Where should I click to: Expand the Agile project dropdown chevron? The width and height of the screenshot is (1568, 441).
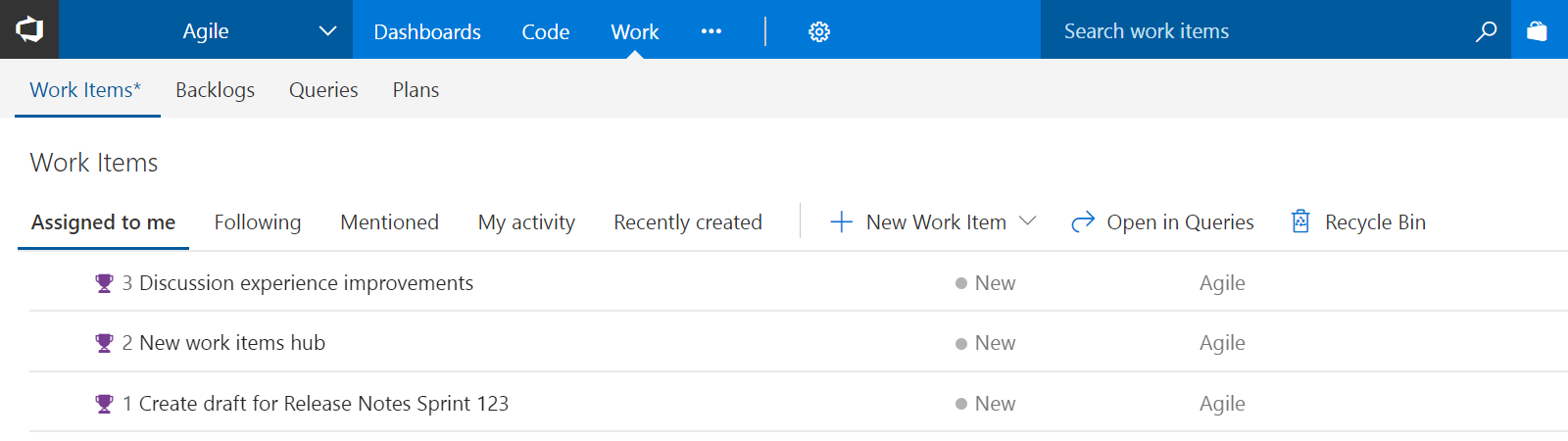[328, 31]
